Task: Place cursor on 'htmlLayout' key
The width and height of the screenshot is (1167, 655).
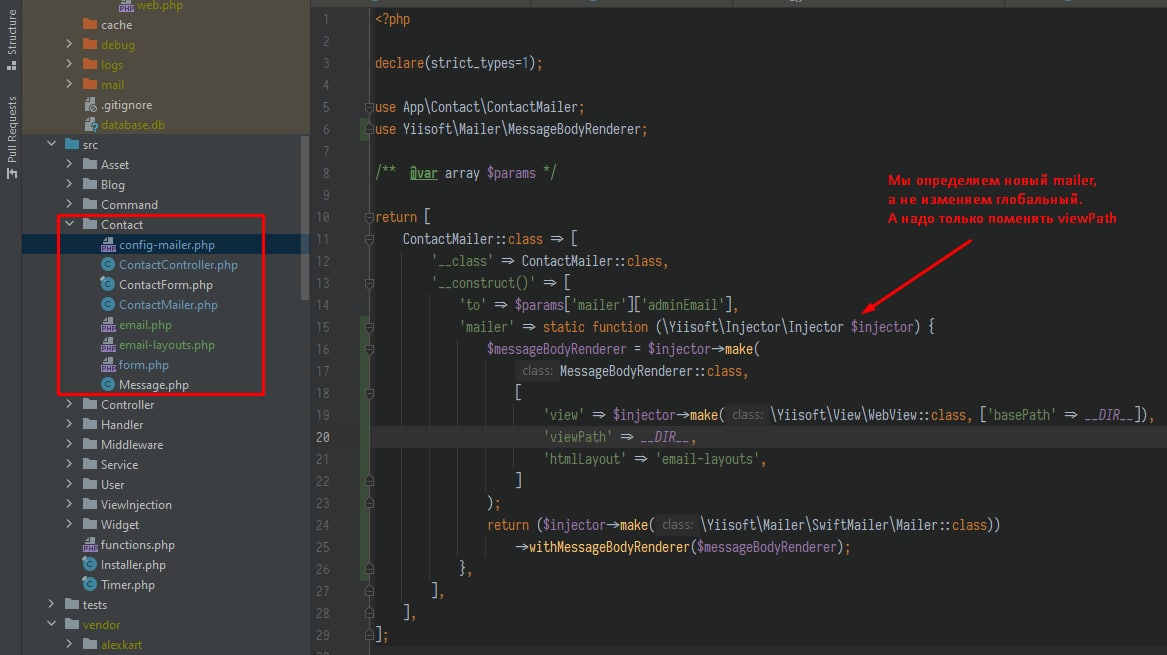Action: [584, 459]
